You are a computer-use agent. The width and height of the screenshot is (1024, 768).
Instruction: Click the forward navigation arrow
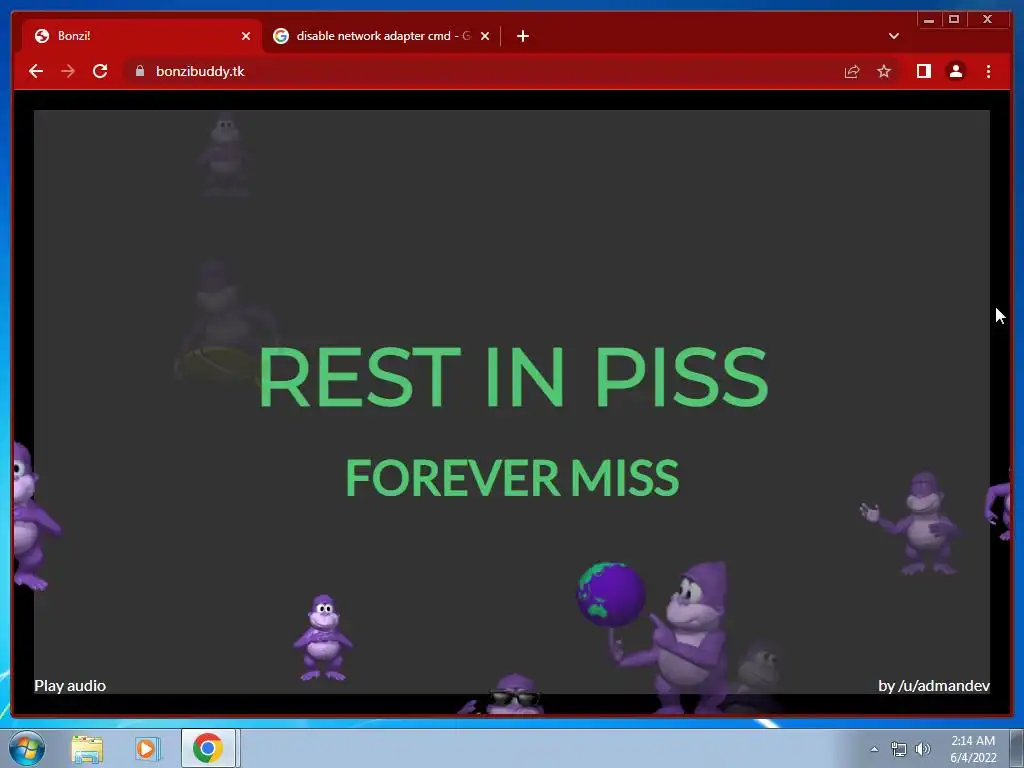pyautogui.click(x=68, y=71)
